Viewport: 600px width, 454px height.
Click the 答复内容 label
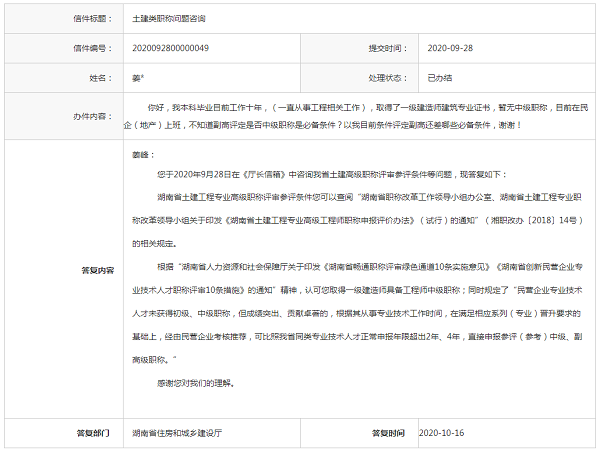pyautogui.click(x=98, y=270)
